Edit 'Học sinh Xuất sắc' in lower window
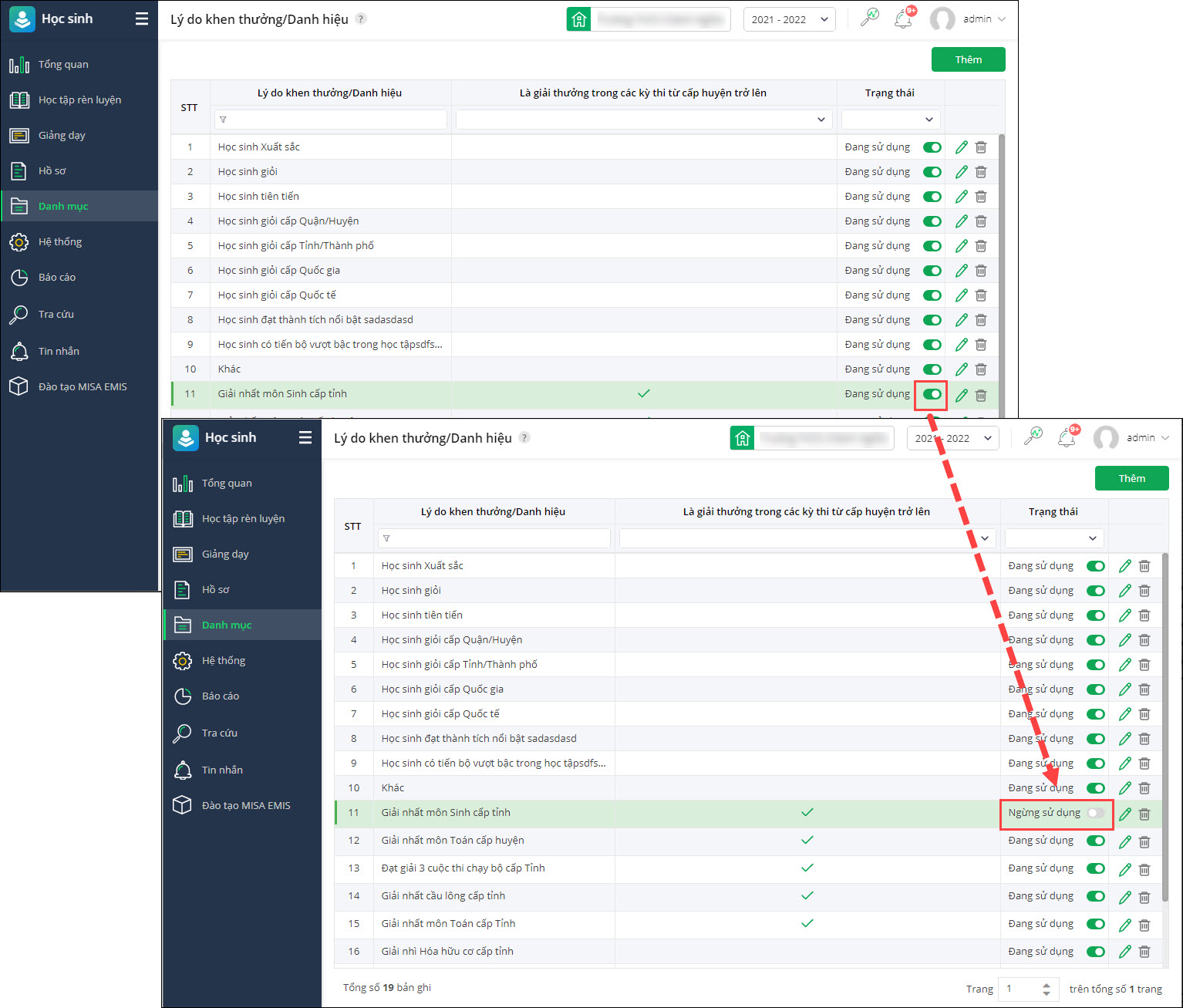Viewport: 1183px width, 1008px height. tap(1125, 566)
